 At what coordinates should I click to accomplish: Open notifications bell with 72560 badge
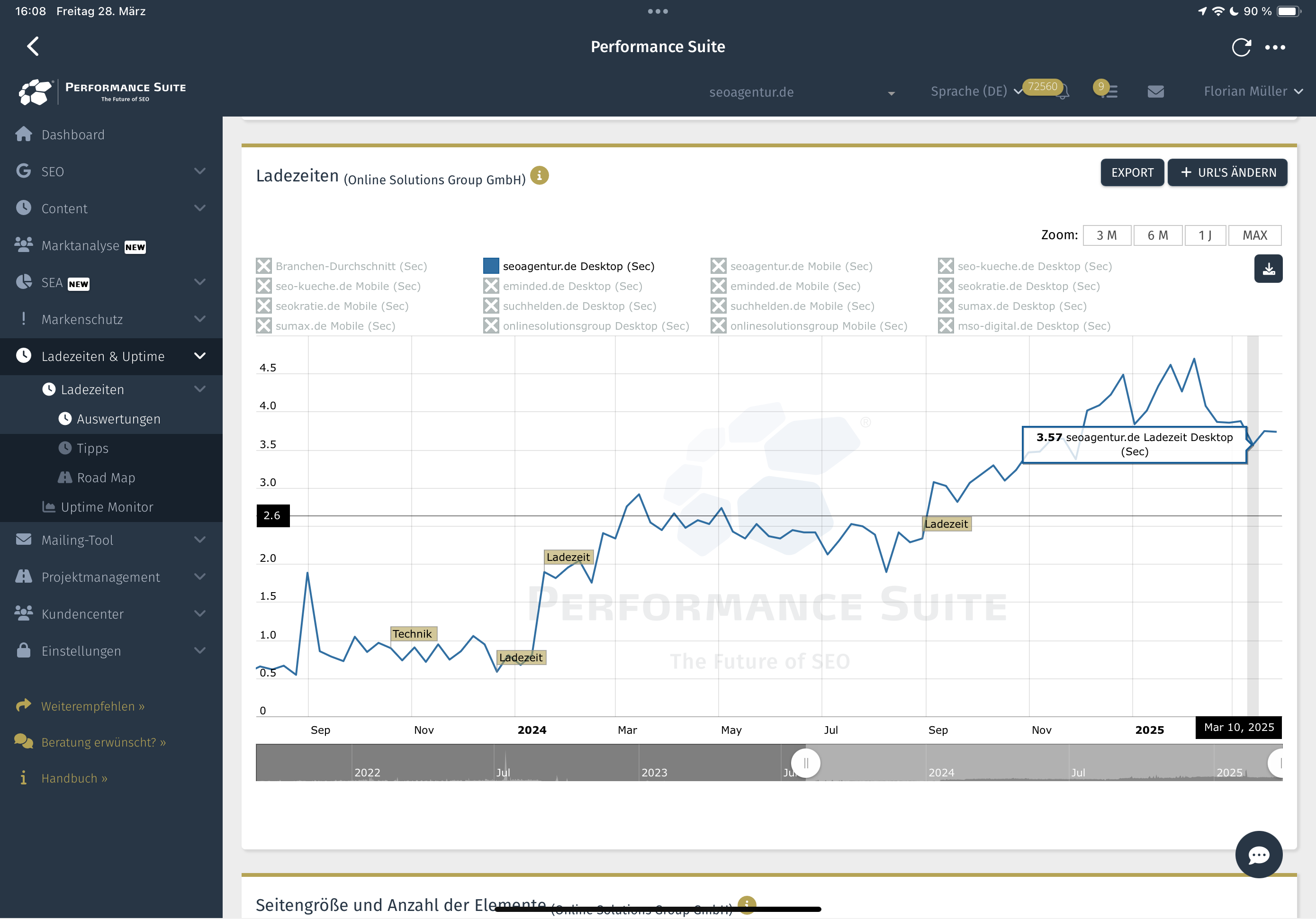pyautogui.click(x=1062, y=92)
